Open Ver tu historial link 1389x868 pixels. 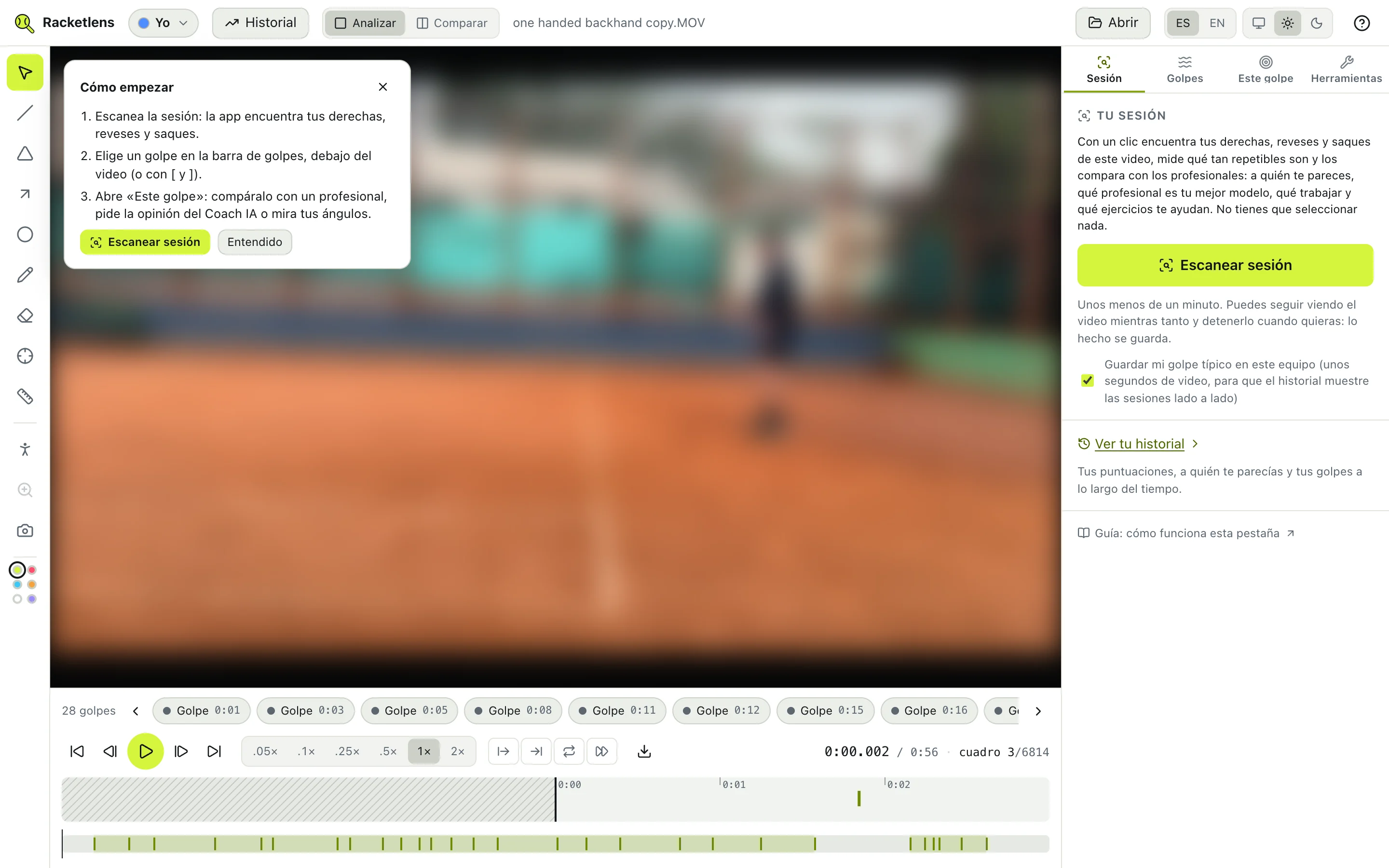pyautogui.click(x=1139, y=443)
